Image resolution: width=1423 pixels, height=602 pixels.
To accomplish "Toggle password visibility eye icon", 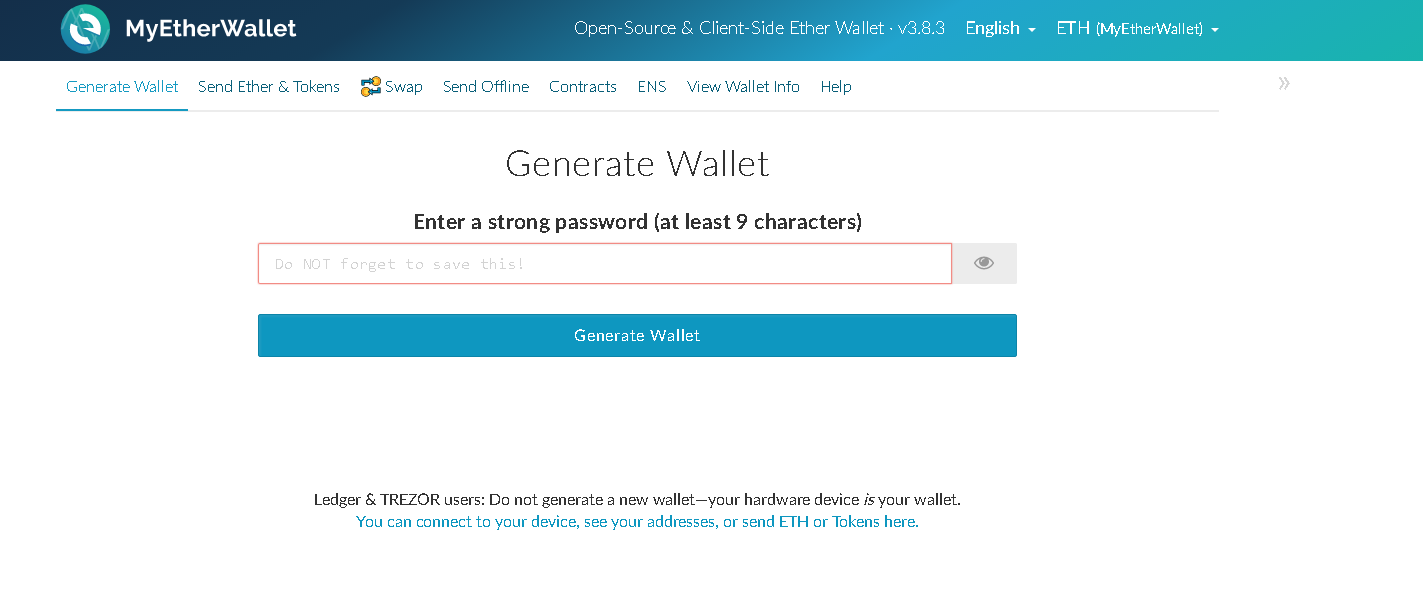I will click(x=984, y=263).
